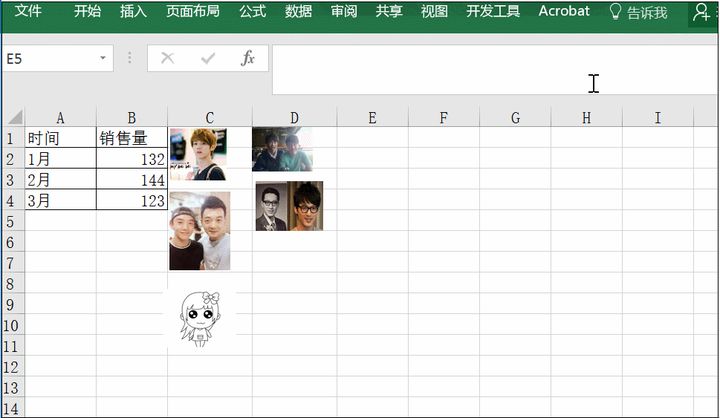Image resolution: width=720 pixels, height=418 pixels.
Task: Click cell B3 containing 144
Action: [x=132, y=180]
